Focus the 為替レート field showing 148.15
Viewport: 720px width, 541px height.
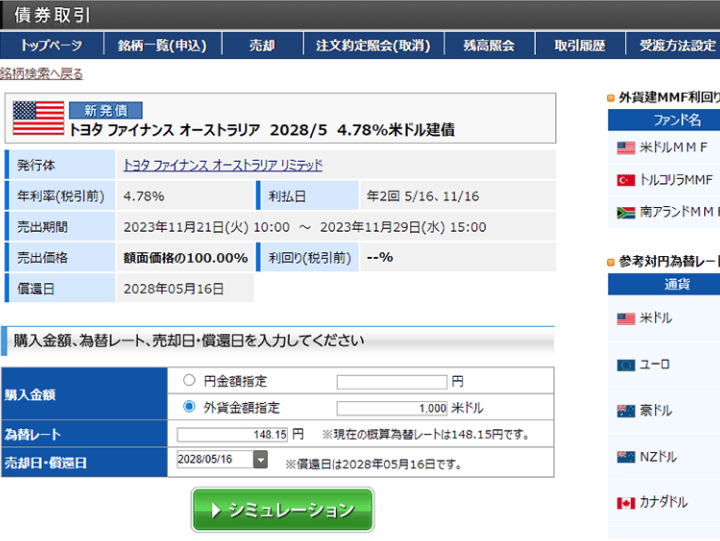[232, 434]
